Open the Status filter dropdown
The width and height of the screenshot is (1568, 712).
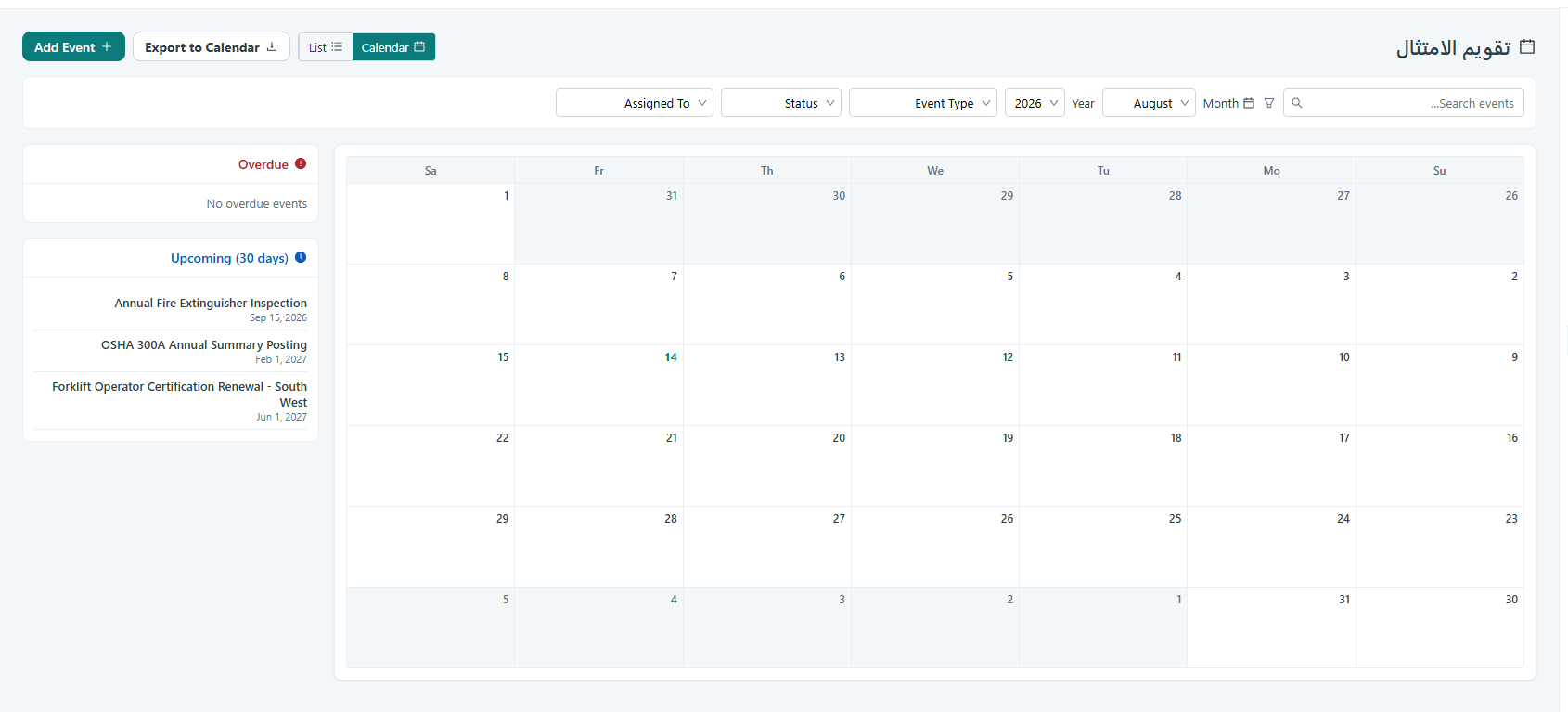click(x=781, y=103)
